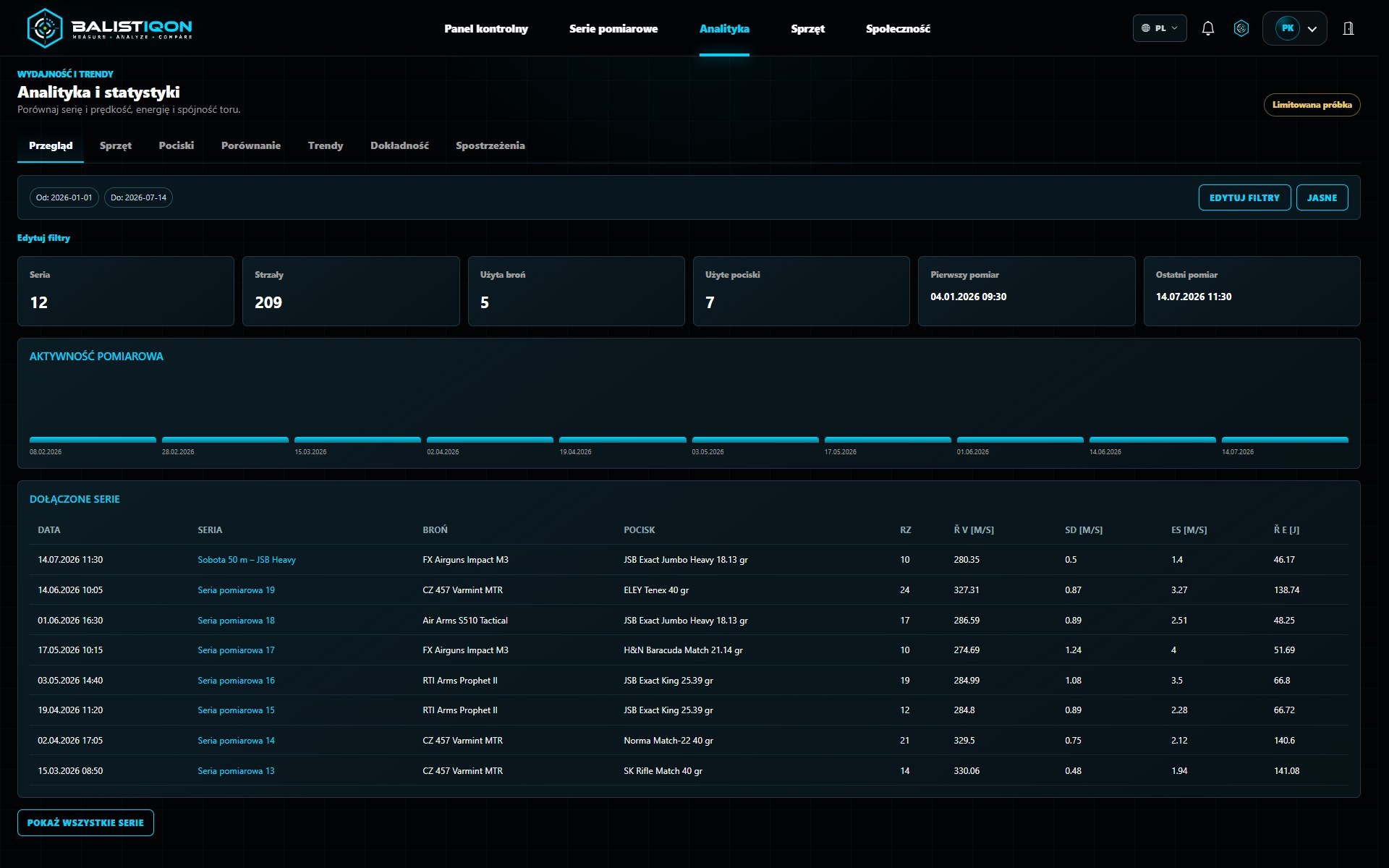
Task: Click the globe language icon
Action: pos(1146,28)
